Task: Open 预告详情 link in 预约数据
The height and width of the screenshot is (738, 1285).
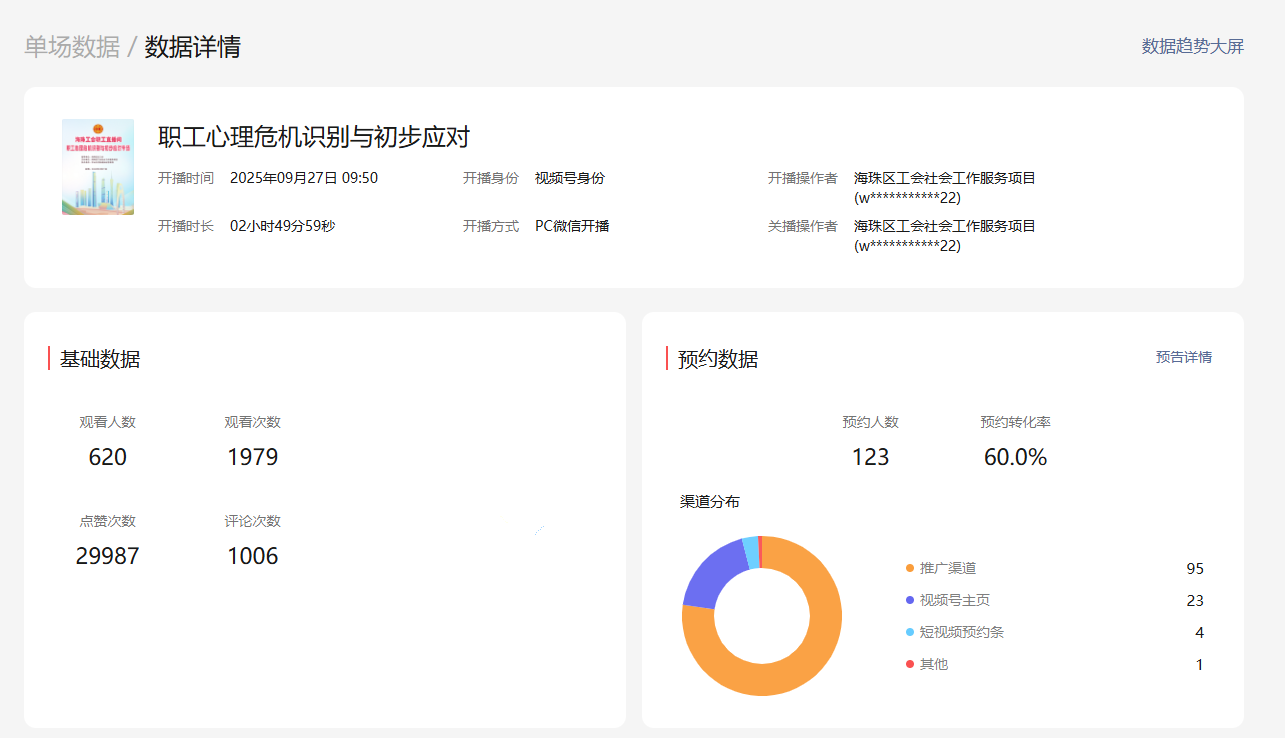Action: [x=1183, y=357]
